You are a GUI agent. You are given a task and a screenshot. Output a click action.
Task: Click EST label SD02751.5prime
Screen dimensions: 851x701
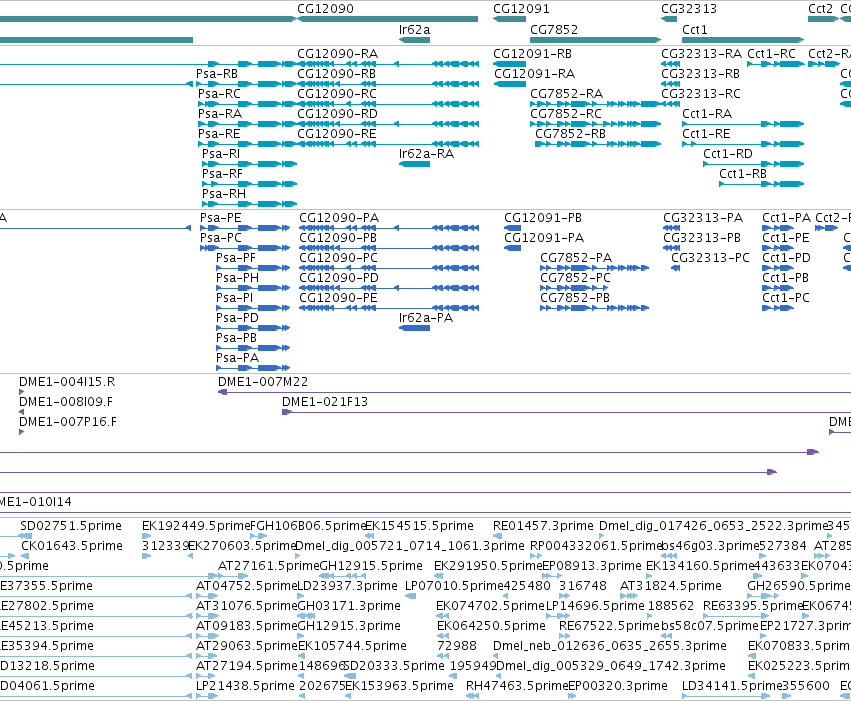(x=71, y=526)
